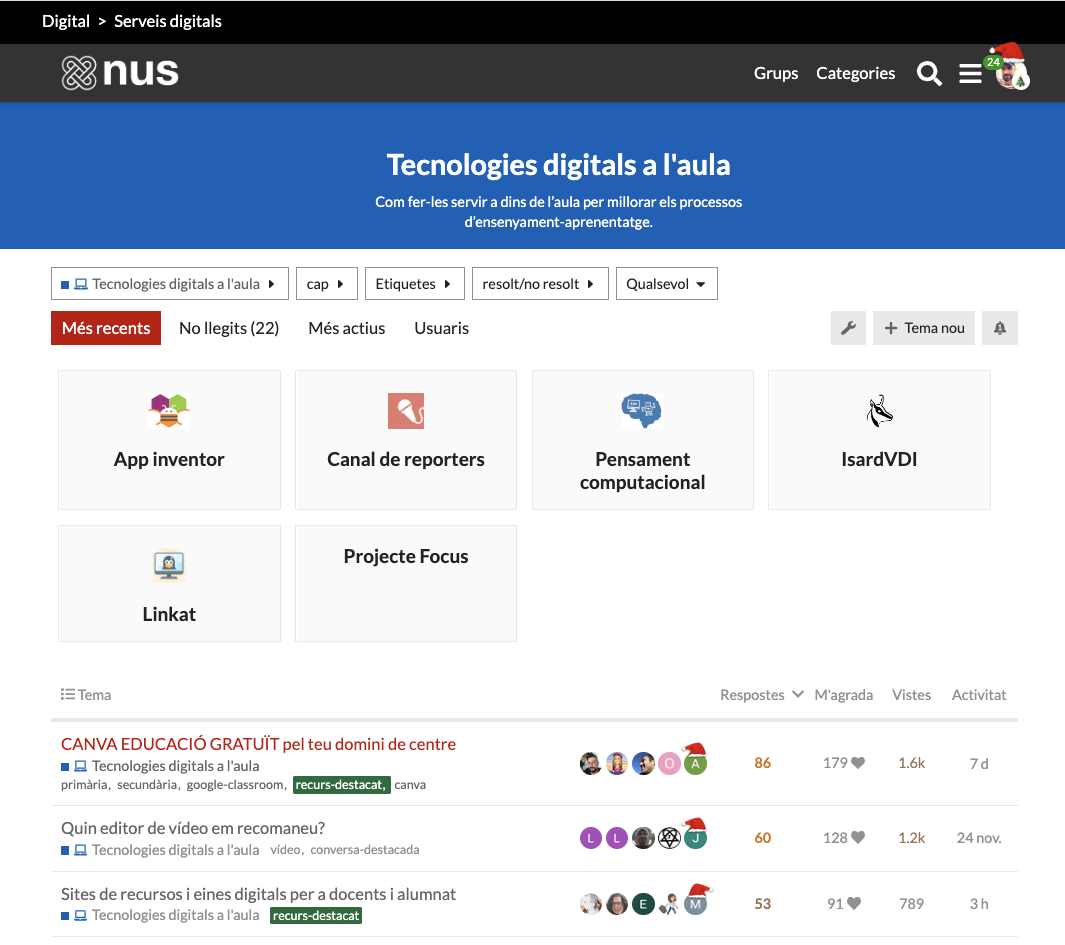Click the notification bell button
The width and height of the screenshot is (1065, 945).
(1000, 328)
